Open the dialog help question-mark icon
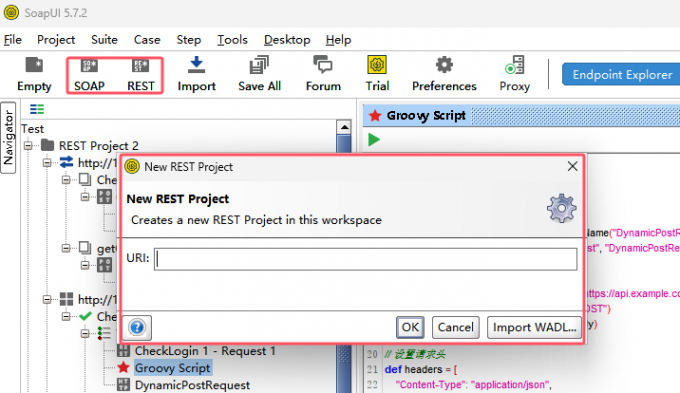 click(x=137, y=328)
